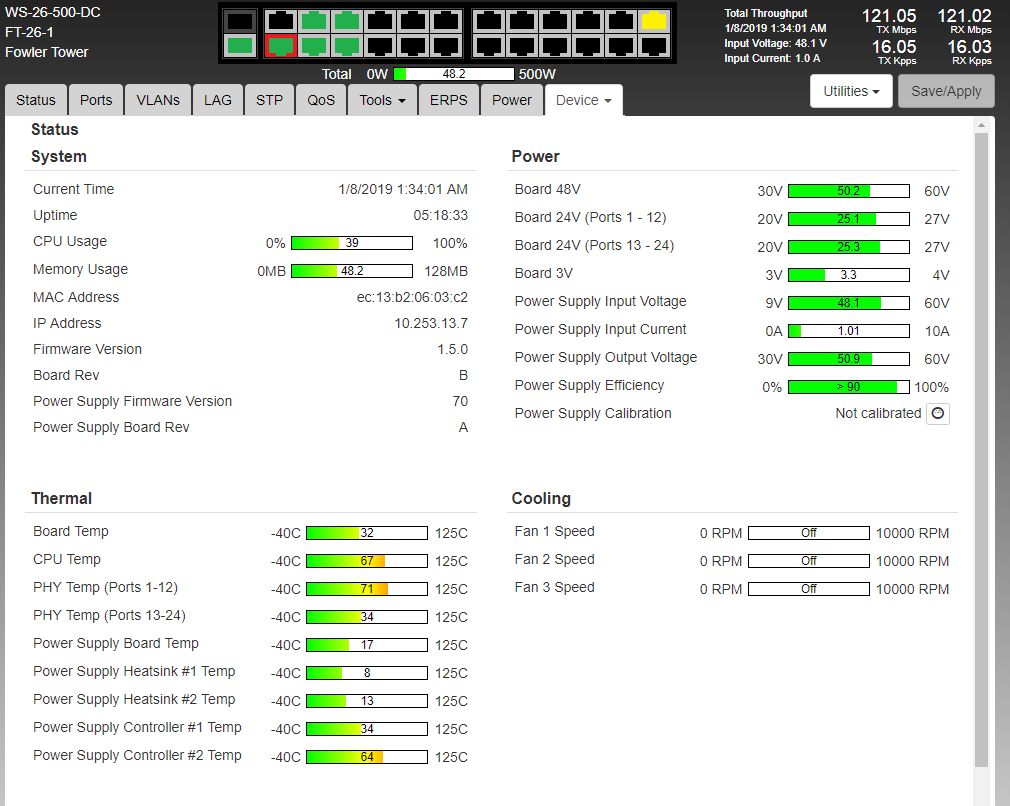Open the Utilities dropdown
This screenshot has width=1010, height=806.
[x=850, y=91]
